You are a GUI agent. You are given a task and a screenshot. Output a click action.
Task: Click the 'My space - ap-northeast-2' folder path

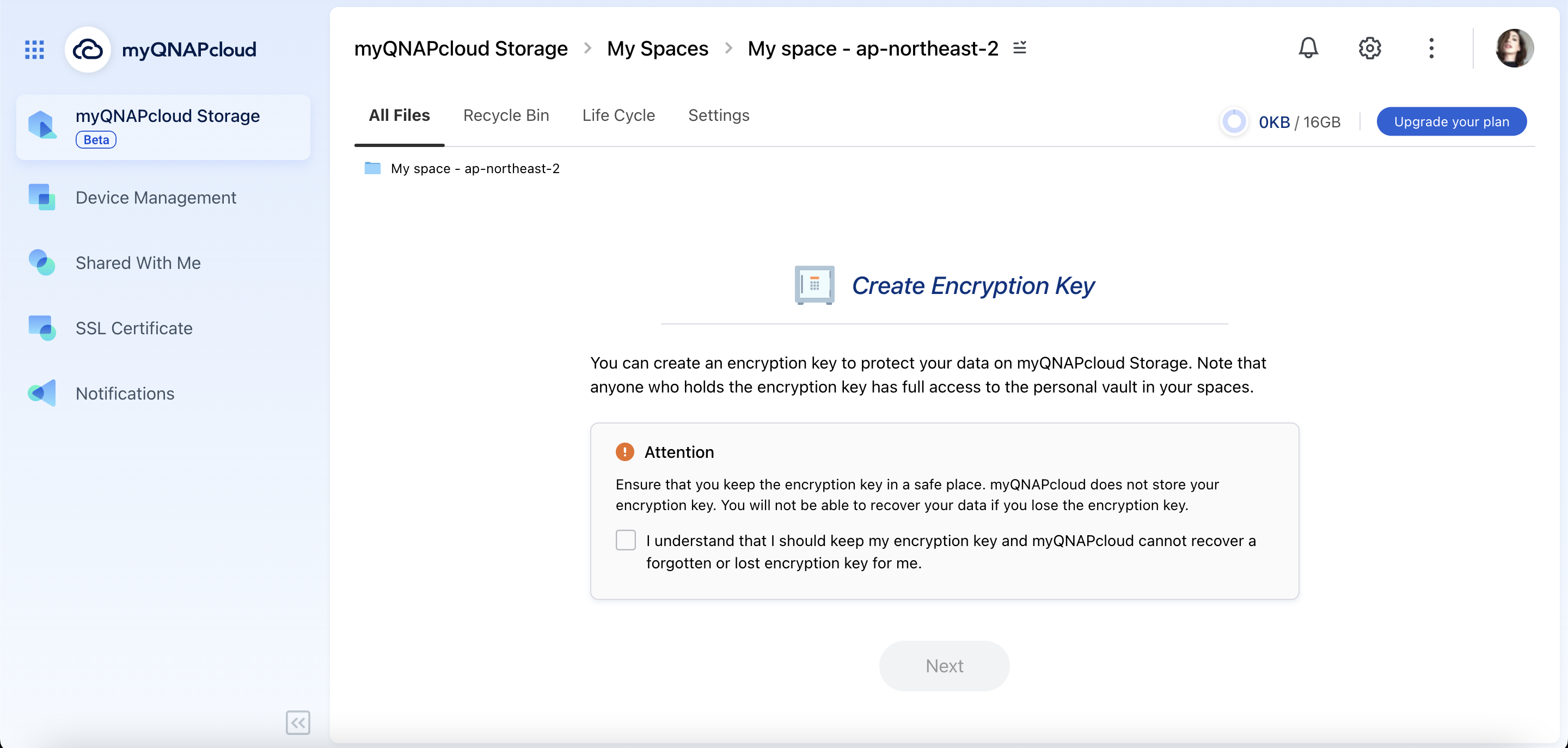pos(475,169)
